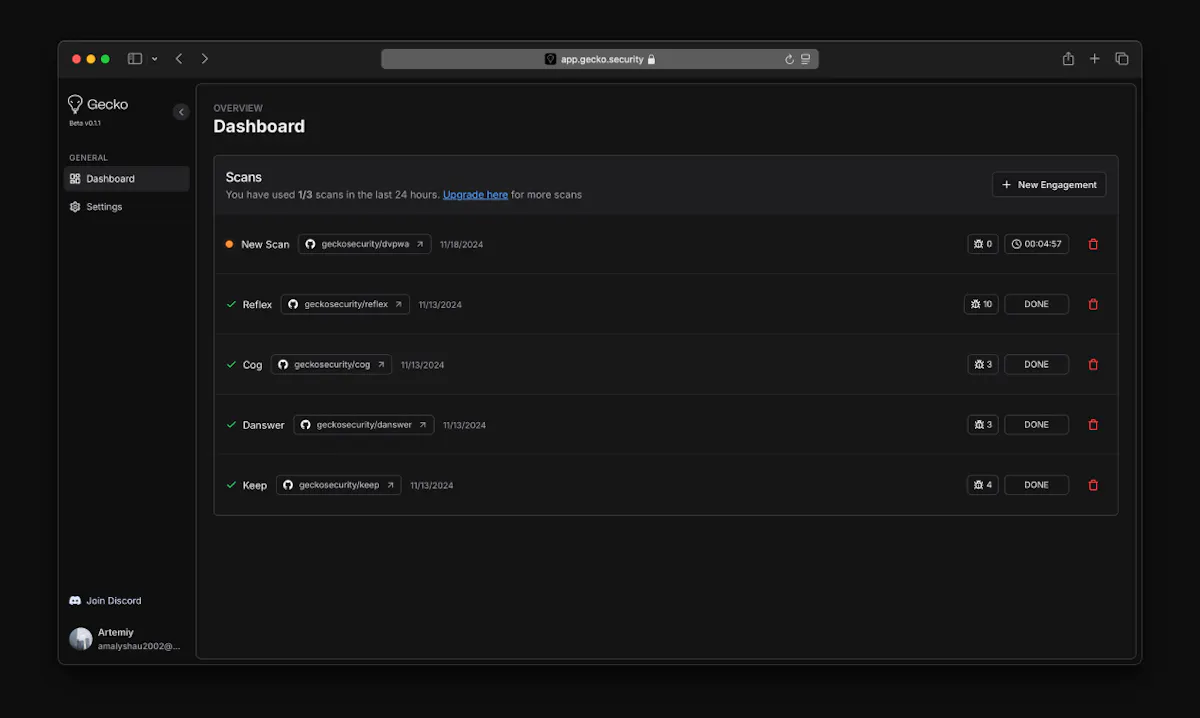Start a New Engagement
Image resolution: width=1200 pixels, height=718 pixels.
pyautogui.click(x=1049, y=185)
